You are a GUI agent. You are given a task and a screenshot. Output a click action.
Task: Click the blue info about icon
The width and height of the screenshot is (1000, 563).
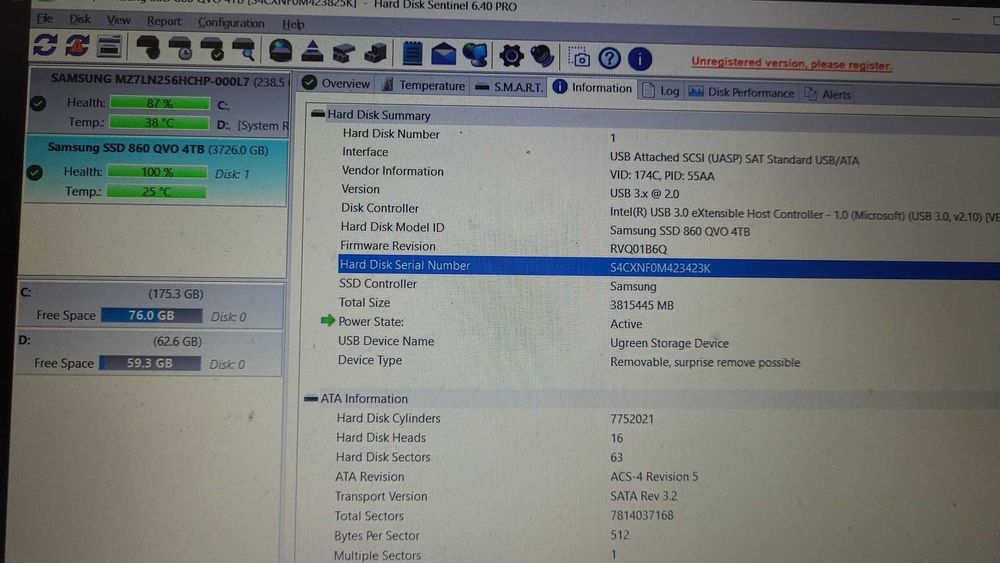(640, 59)
